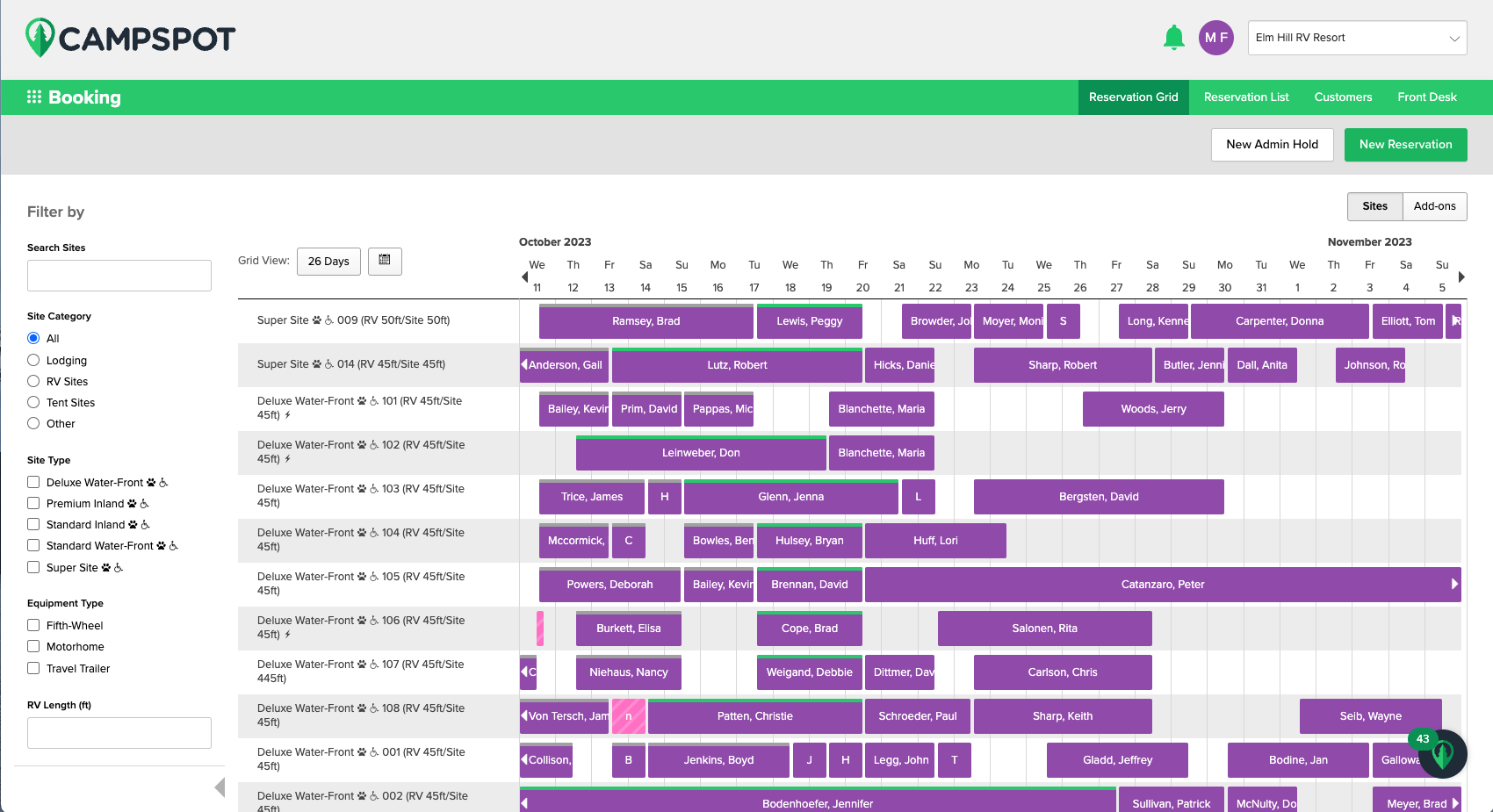Click the New Admin Hold button
This screenshot has height=812, width=1493.
coord(1272,144)
